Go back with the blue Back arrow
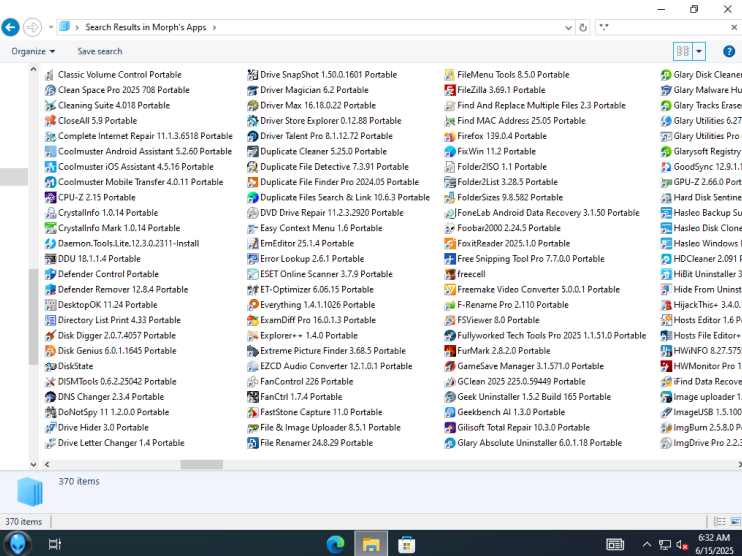 coord(10,27)
